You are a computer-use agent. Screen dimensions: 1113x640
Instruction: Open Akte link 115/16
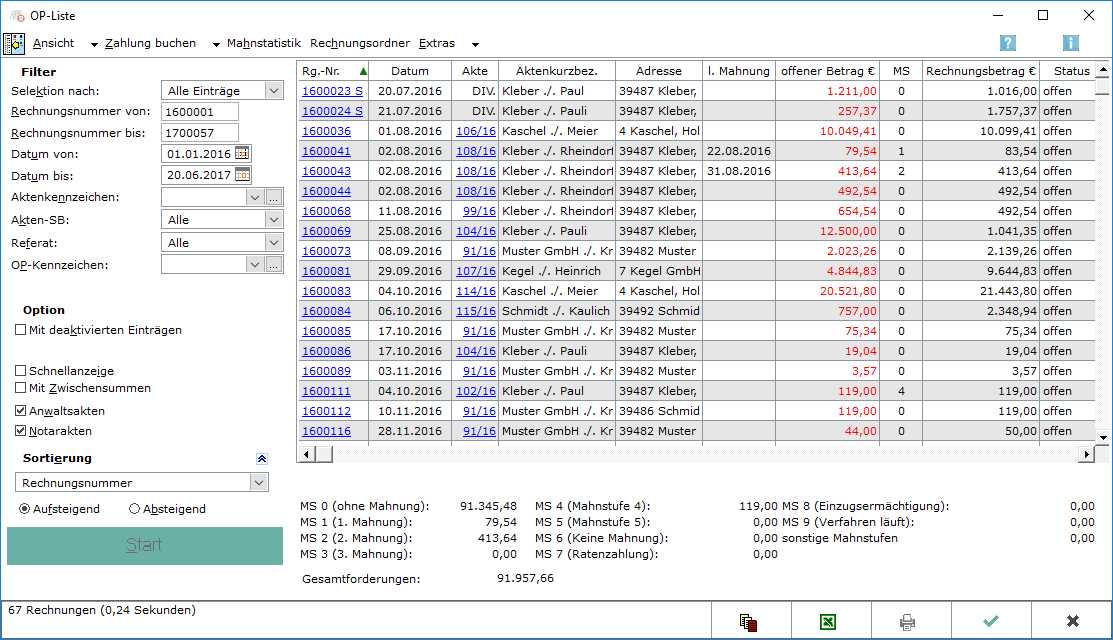(476, 311)
